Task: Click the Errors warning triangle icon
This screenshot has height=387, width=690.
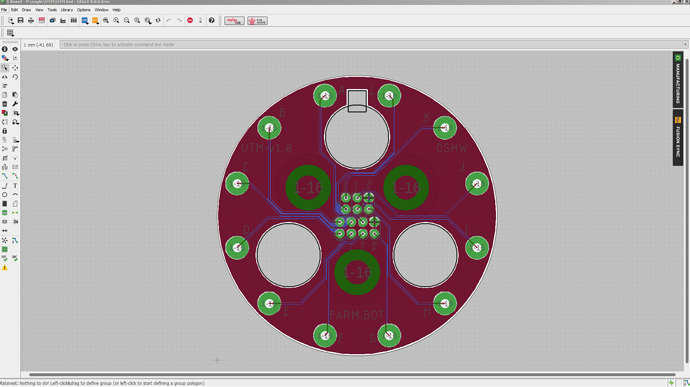Action: [5, 268]
